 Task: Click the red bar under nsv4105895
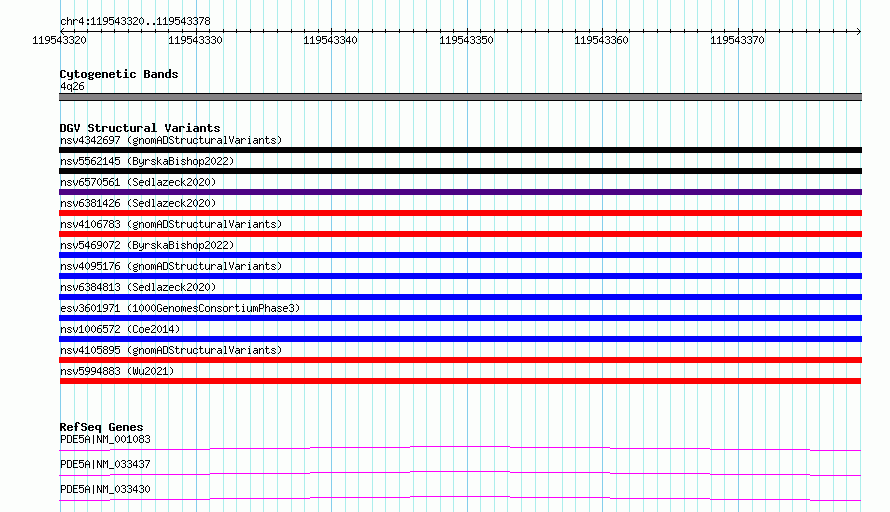(x=460, y=360)
